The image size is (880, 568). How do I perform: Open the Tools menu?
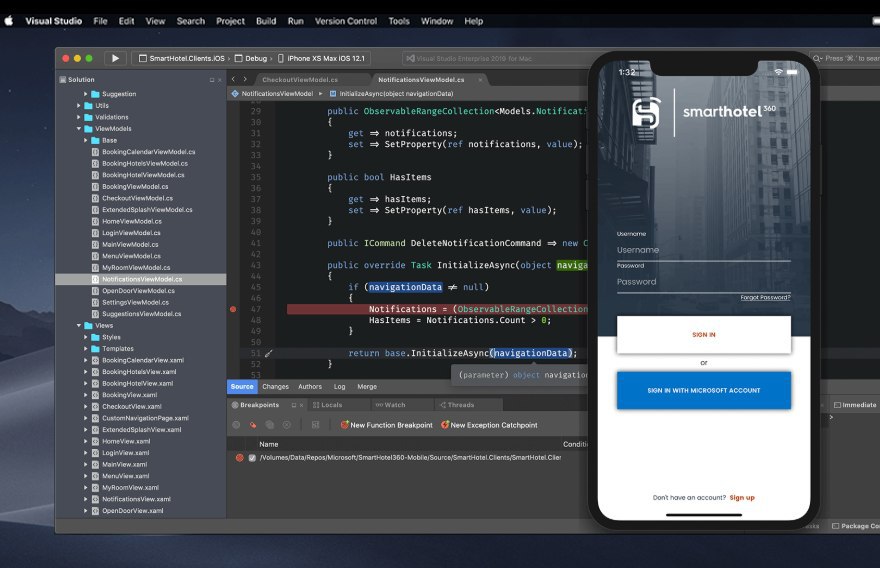[399, 21]
